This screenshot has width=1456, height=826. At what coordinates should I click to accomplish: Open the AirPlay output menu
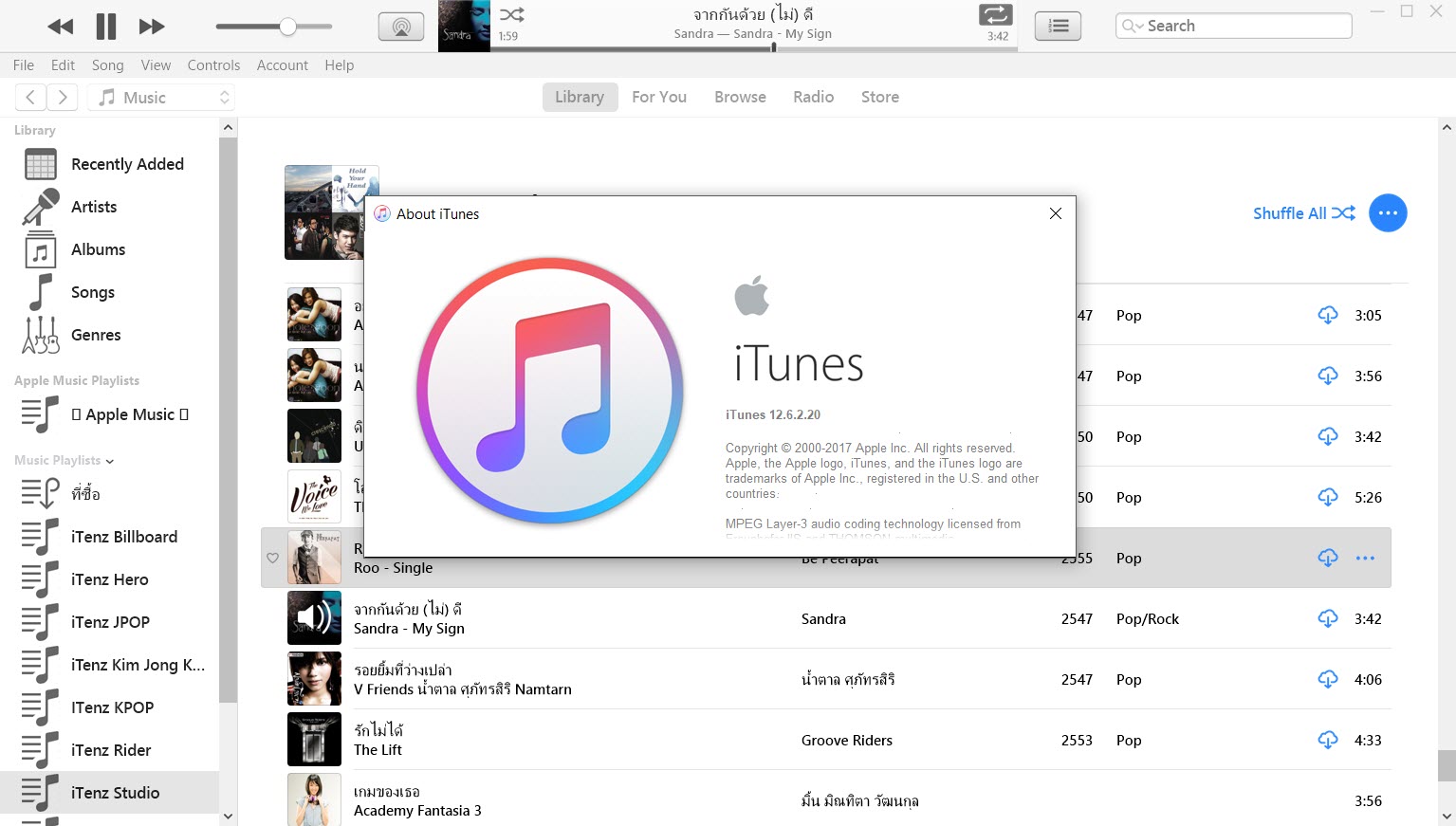click(401, 27)
